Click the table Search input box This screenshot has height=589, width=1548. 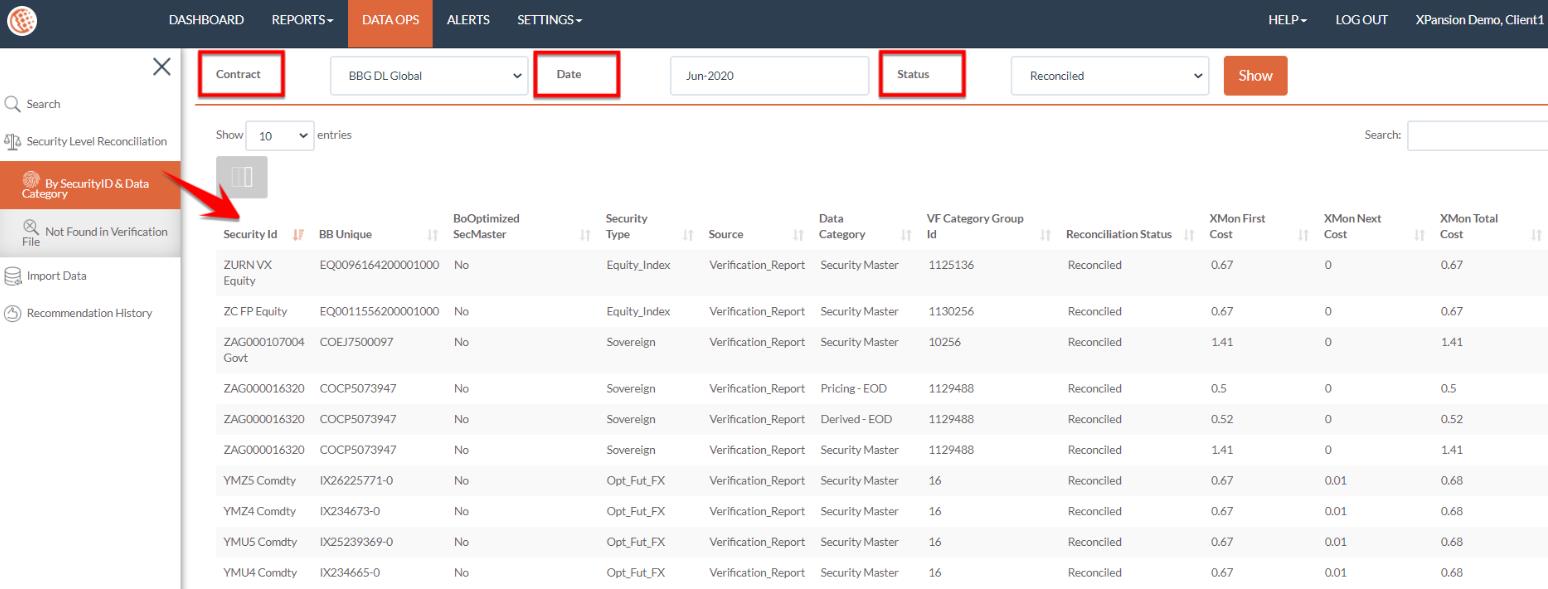pos(1477,135)
